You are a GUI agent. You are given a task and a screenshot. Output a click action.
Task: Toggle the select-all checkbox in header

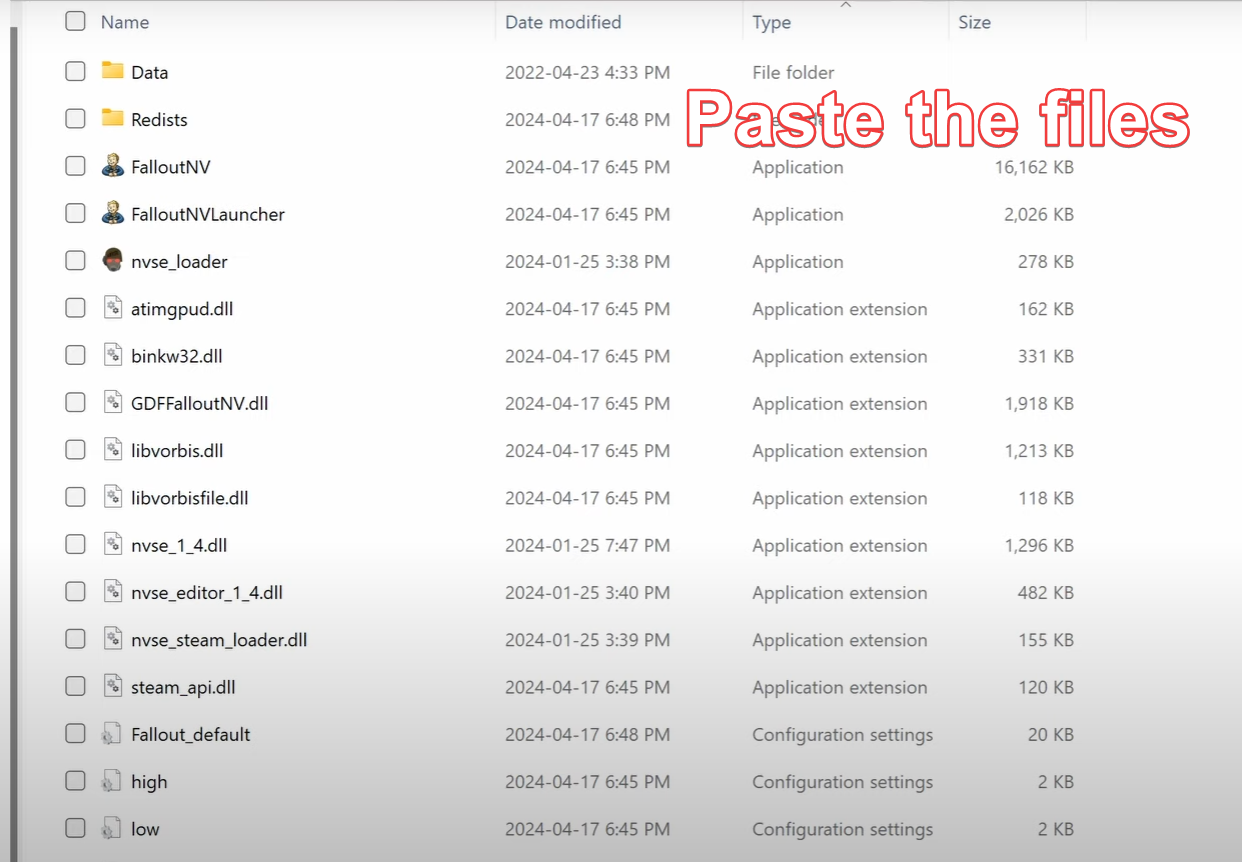point(75,21)
